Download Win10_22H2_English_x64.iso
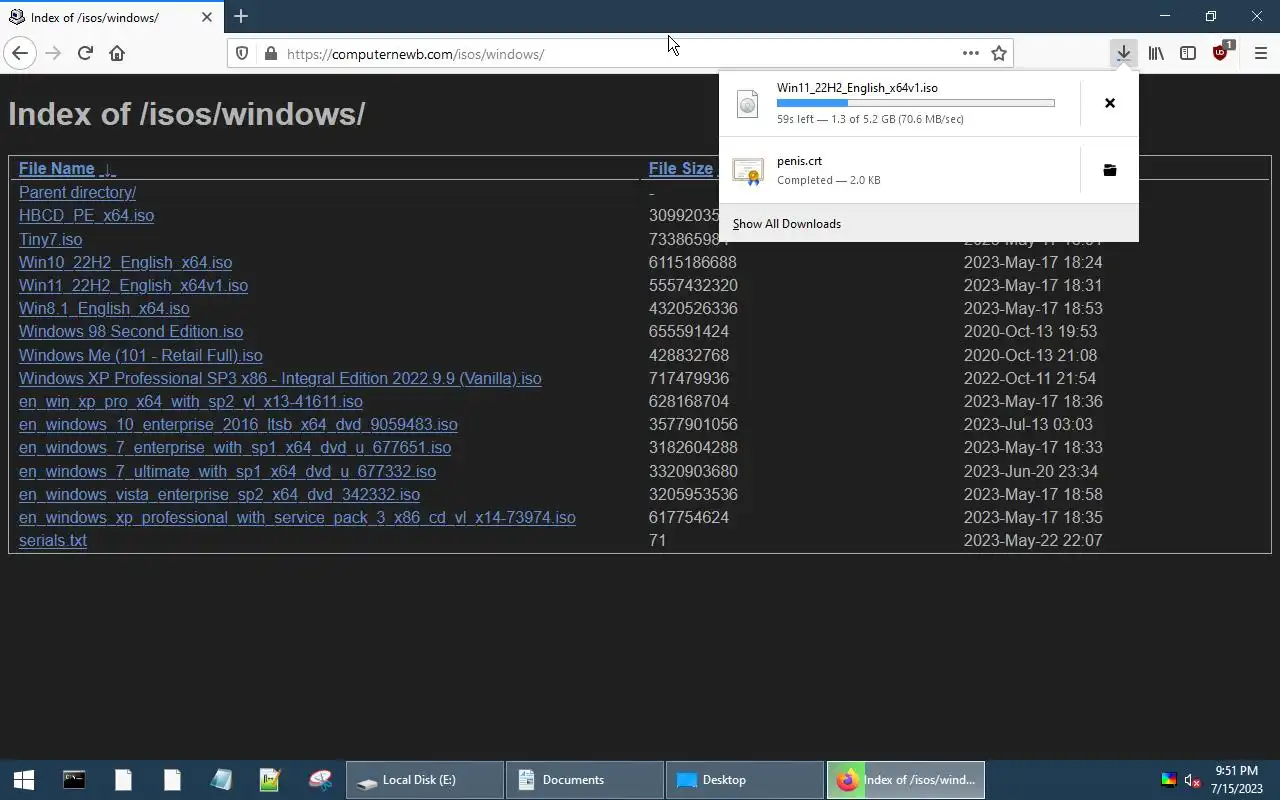1280x800 pixels. click(125, 262)
